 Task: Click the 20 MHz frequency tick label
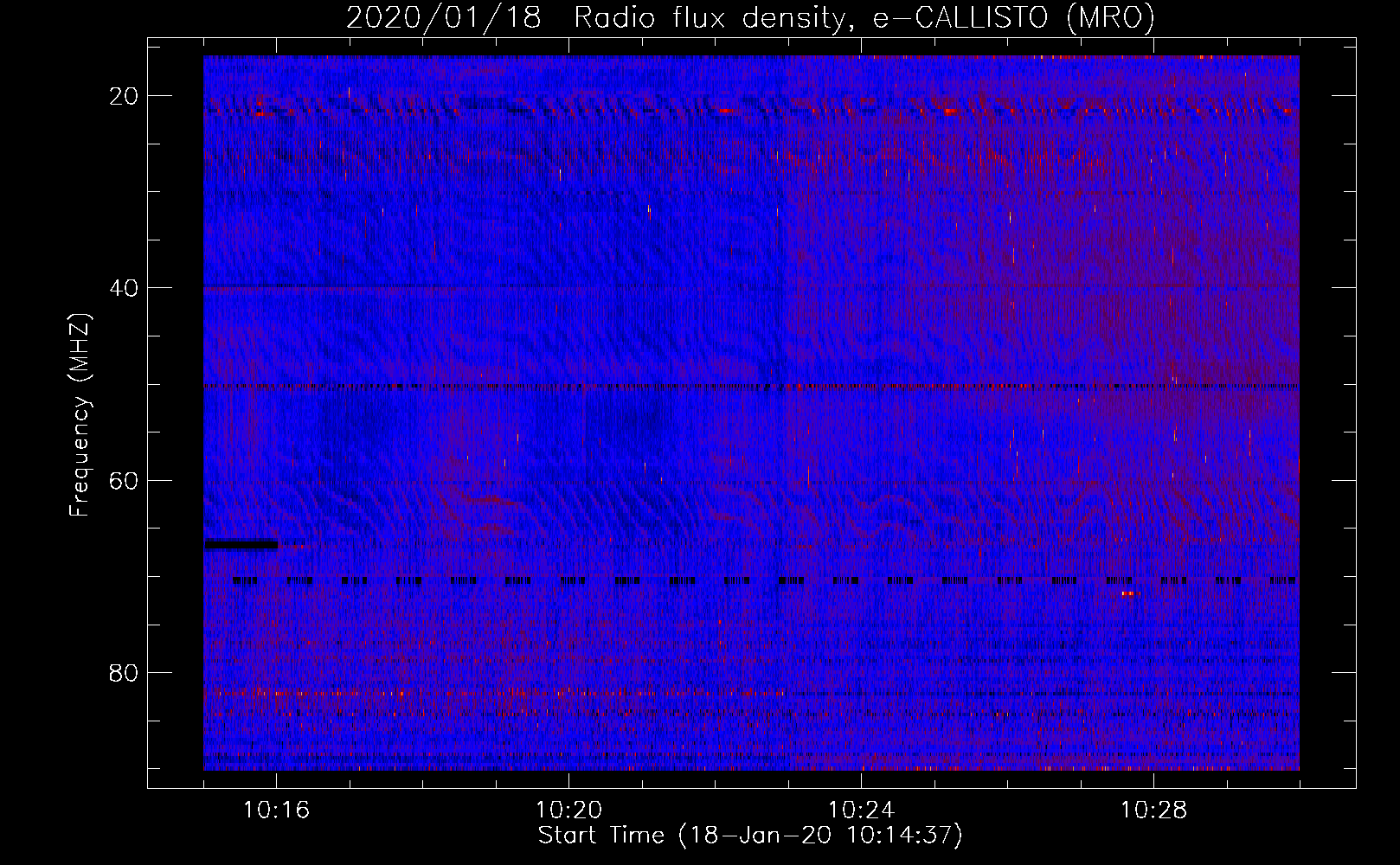tap(124, 96)
